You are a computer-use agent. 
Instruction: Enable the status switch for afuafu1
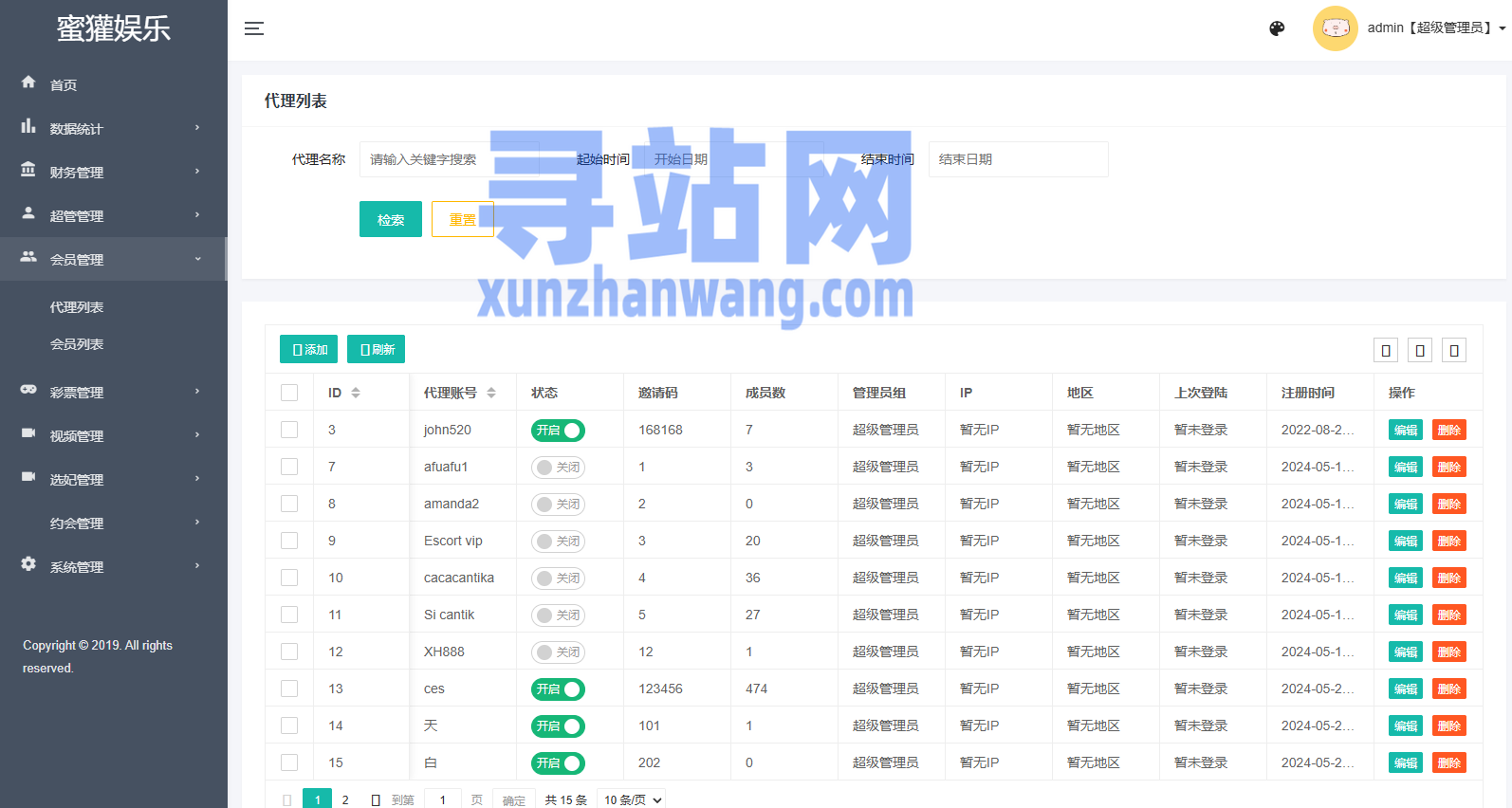click(558, 468)
